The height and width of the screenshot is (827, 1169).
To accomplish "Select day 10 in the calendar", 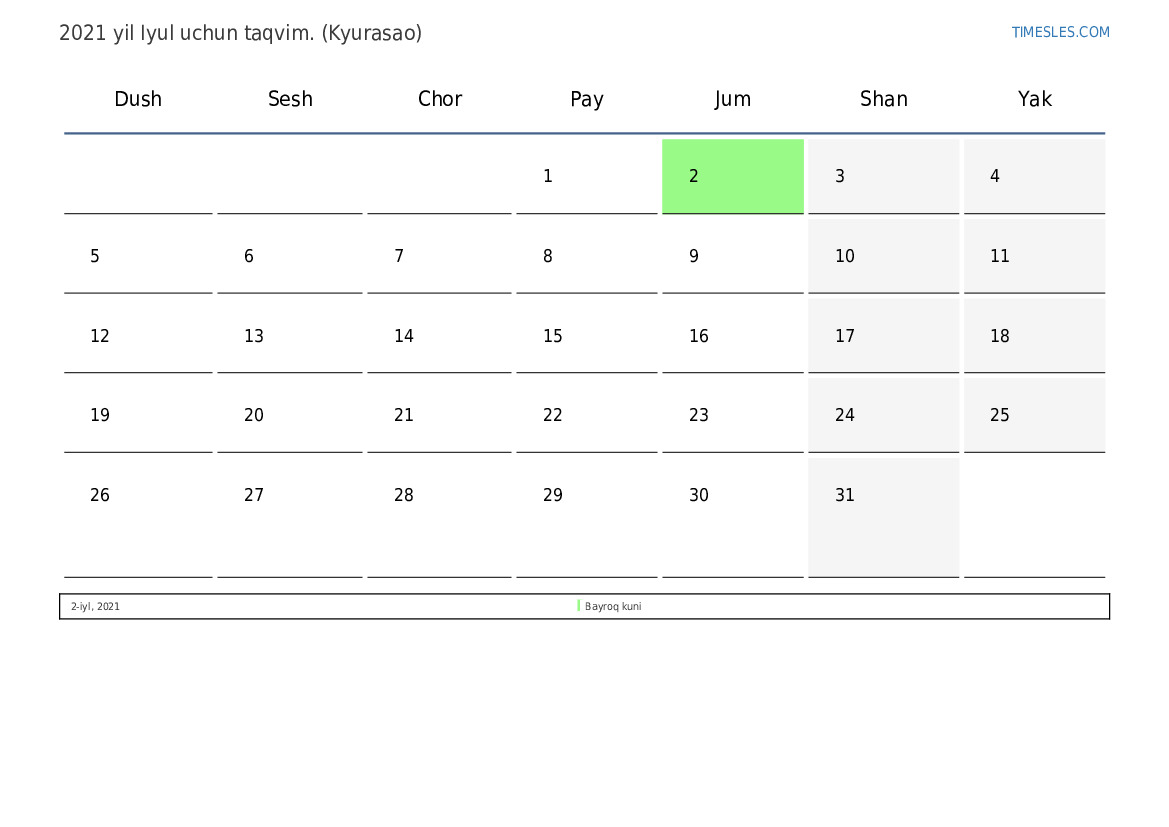I will pyautogui.click(x=883, y=256).
